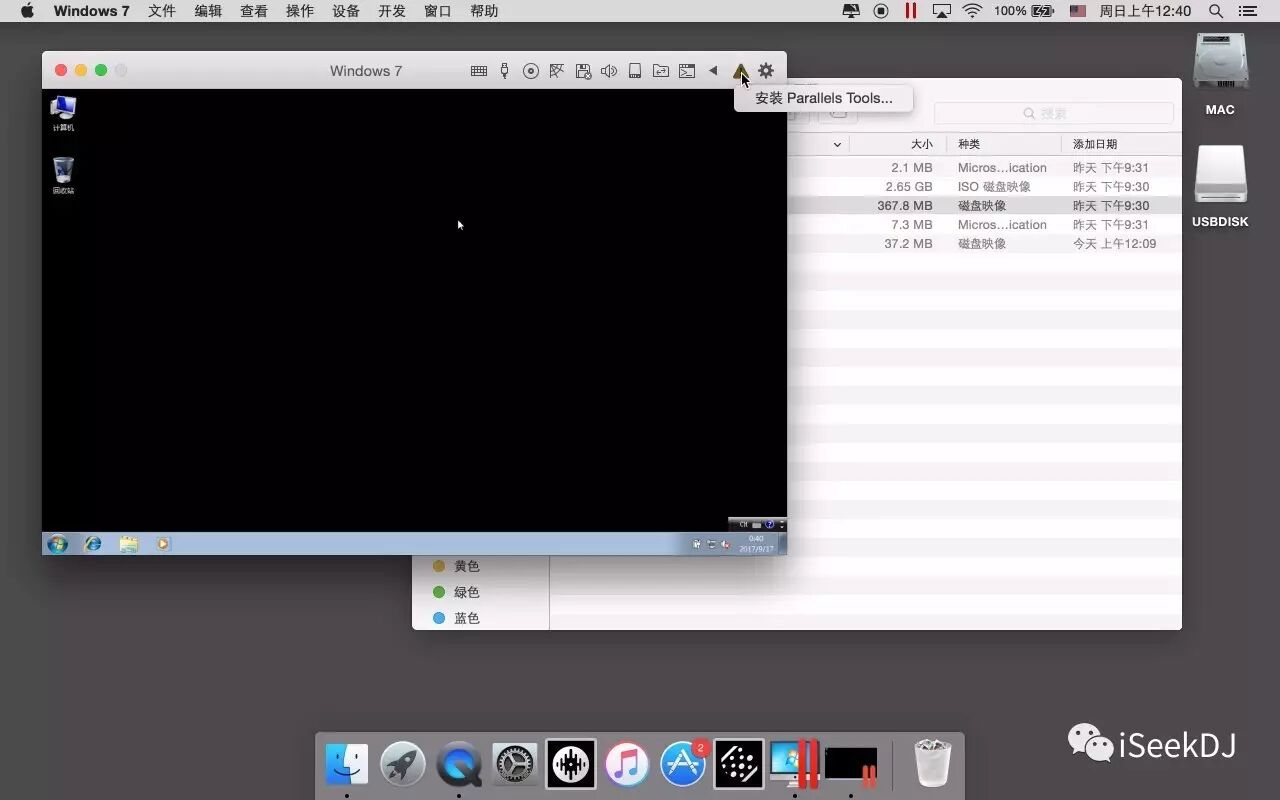Click the network adapter icon in toolbar

click(x=557, y=71)
